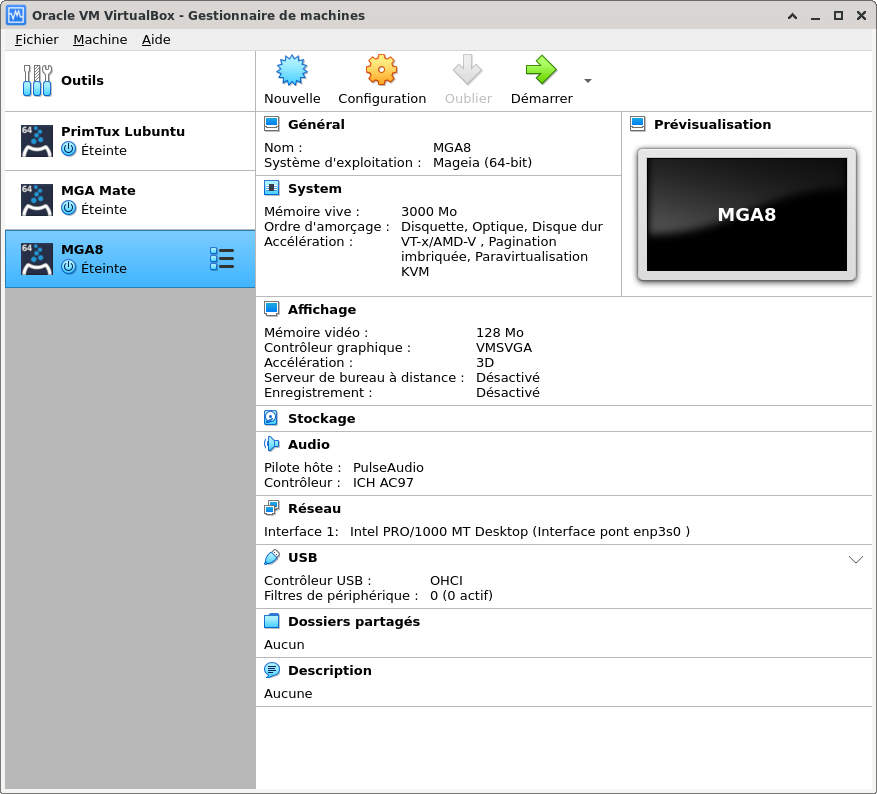Roll up the window with caret button
The image size is (877, 794).
coord(793,16)
